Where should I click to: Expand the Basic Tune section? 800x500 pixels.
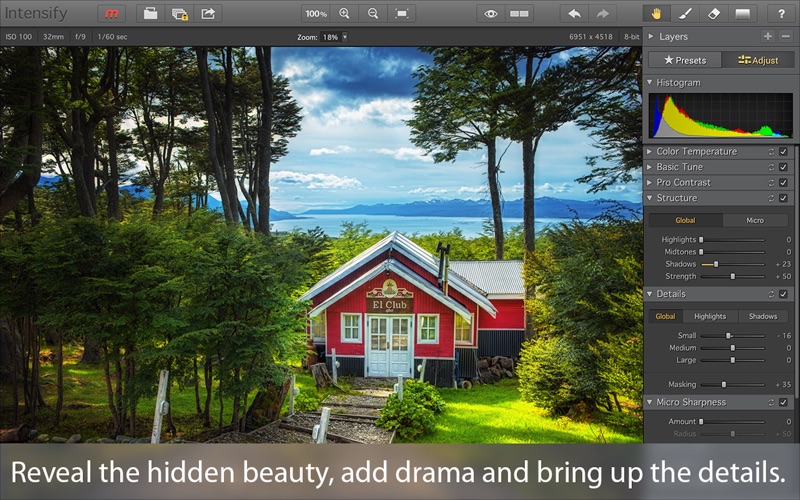651,167
